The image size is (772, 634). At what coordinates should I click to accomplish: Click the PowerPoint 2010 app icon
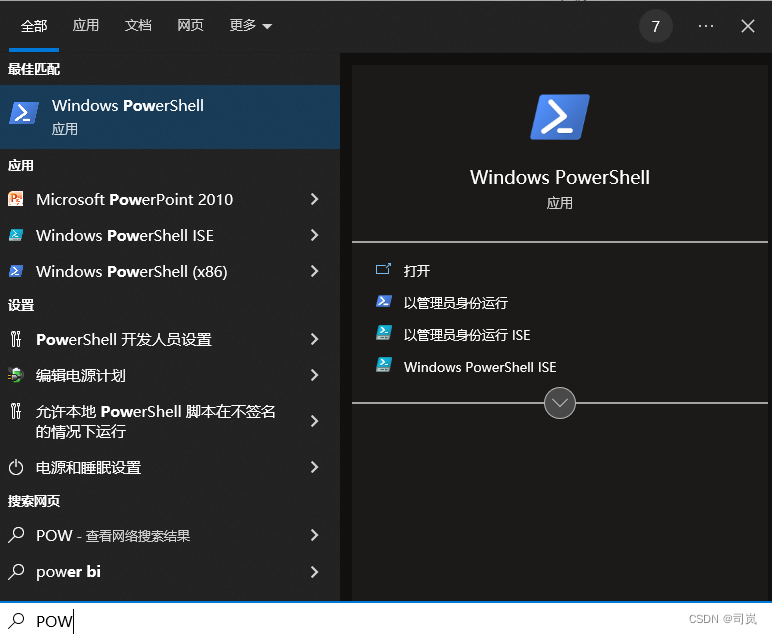[x=16, y=199]
